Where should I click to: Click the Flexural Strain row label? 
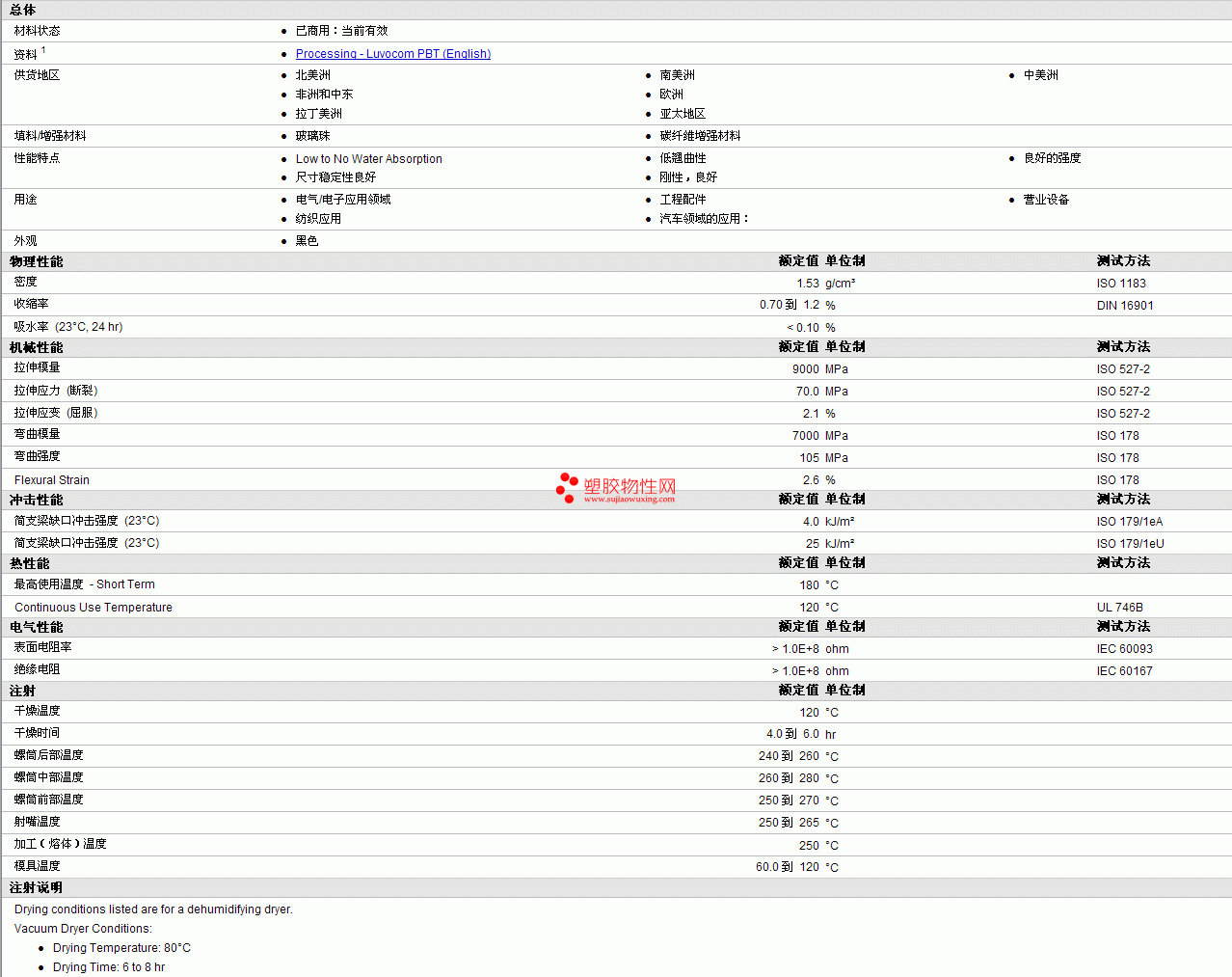(52, 480)
